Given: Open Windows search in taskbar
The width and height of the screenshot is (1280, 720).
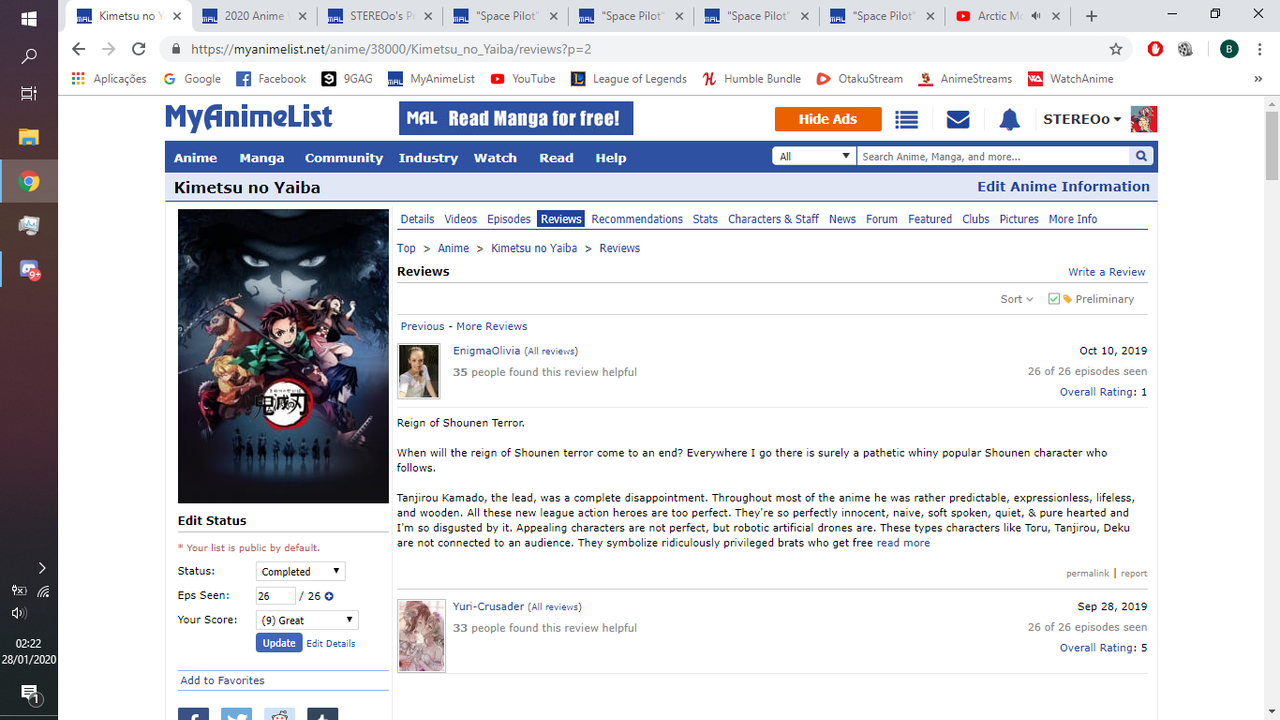Looking at the screenshot, I should [29, 56].
